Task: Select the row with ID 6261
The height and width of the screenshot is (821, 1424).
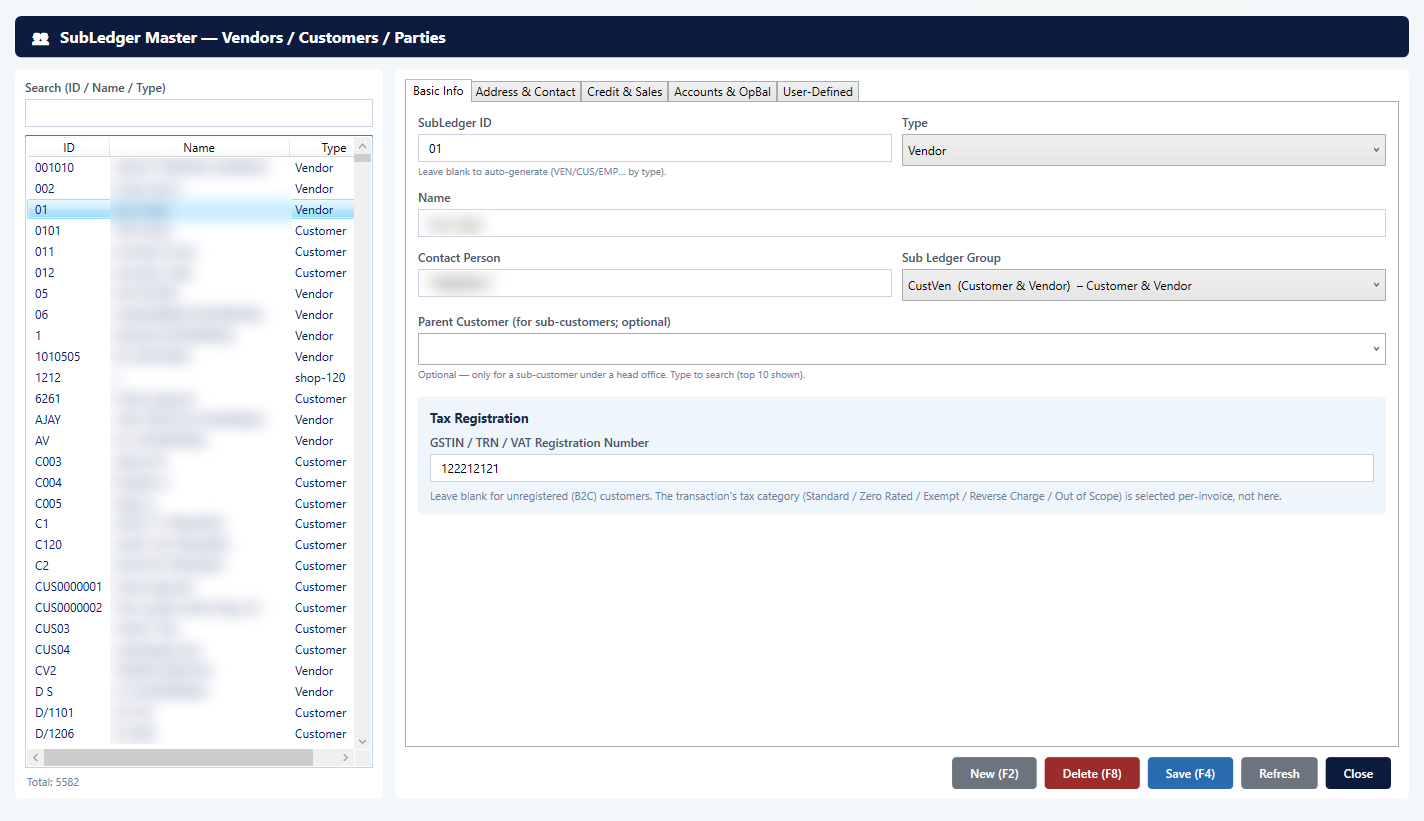Action: tap(190, 399)
